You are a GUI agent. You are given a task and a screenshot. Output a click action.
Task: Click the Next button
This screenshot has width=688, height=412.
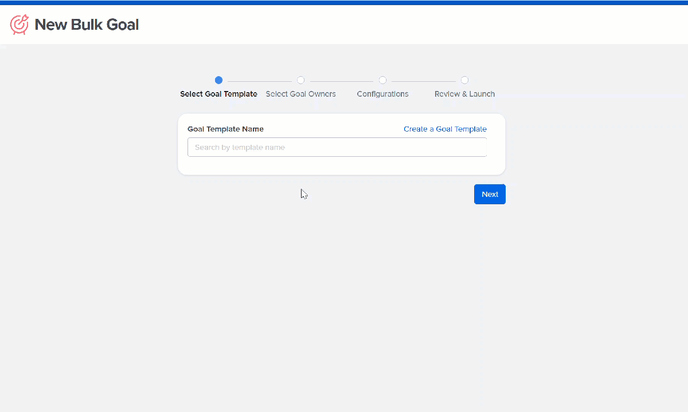coord(490,194)
